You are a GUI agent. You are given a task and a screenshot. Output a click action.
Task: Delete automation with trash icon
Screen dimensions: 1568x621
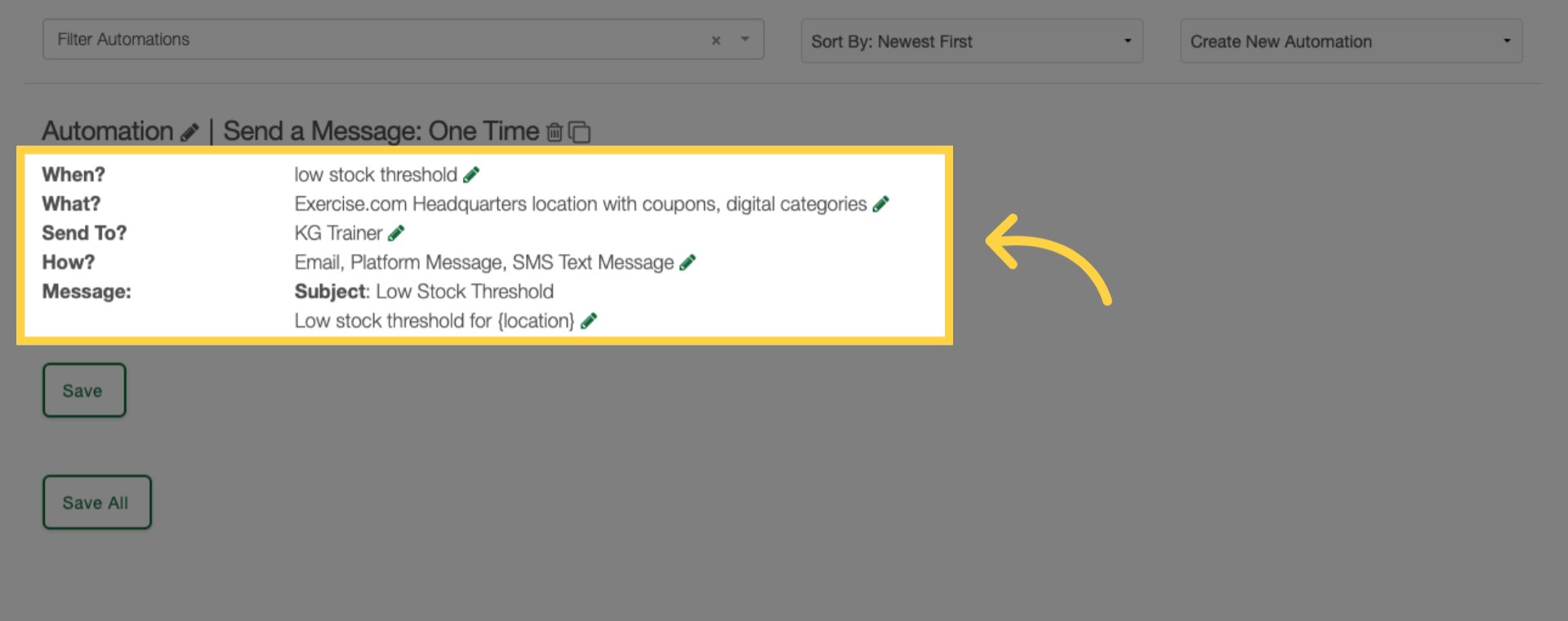(555, 132)
